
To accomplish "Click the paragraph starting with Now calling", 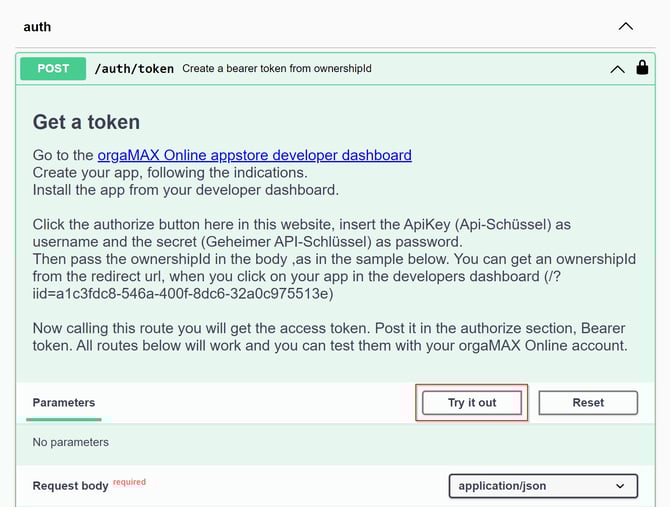I will coord(329,337).
